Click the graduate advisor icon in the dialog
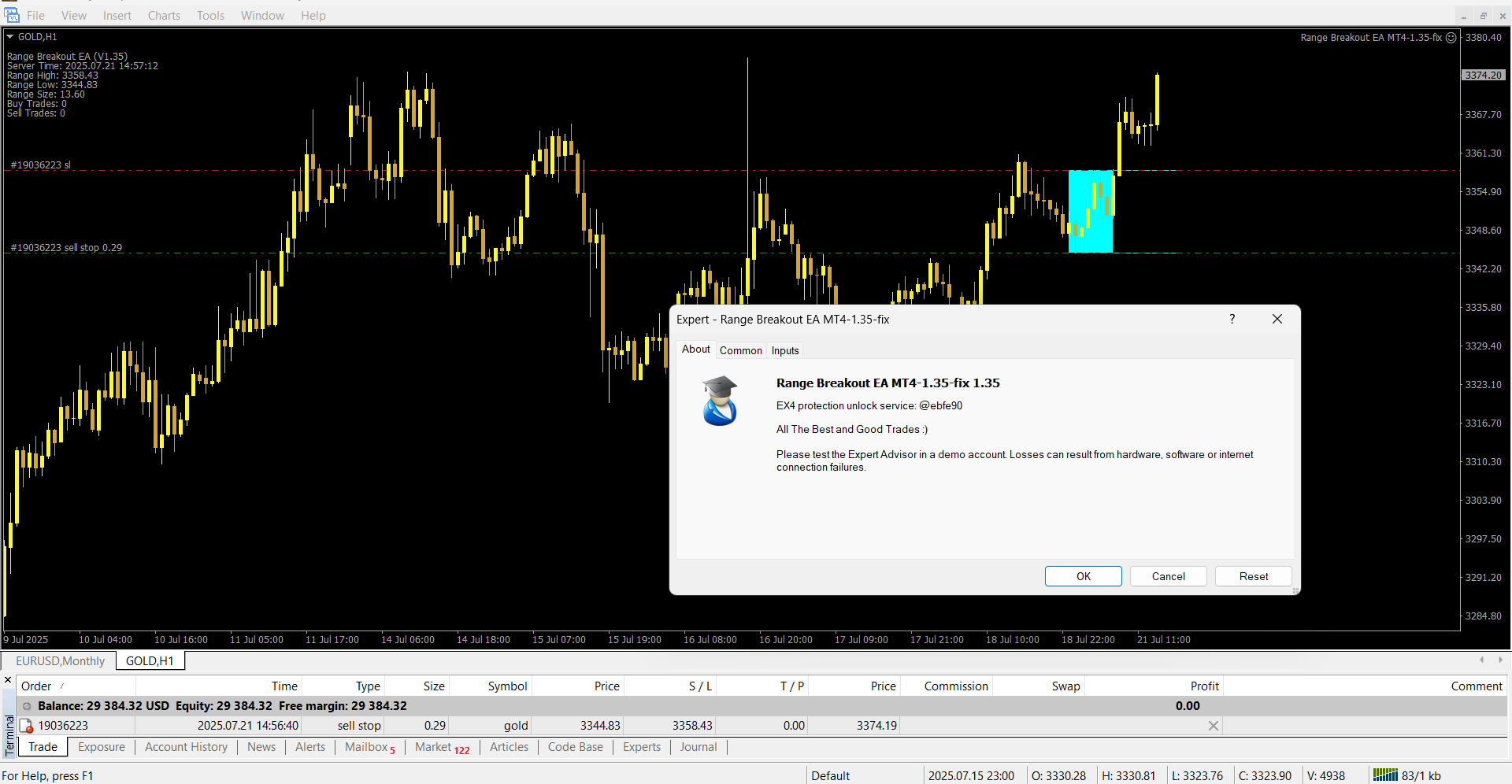1512x784 pixels. (x=720, y=400)
